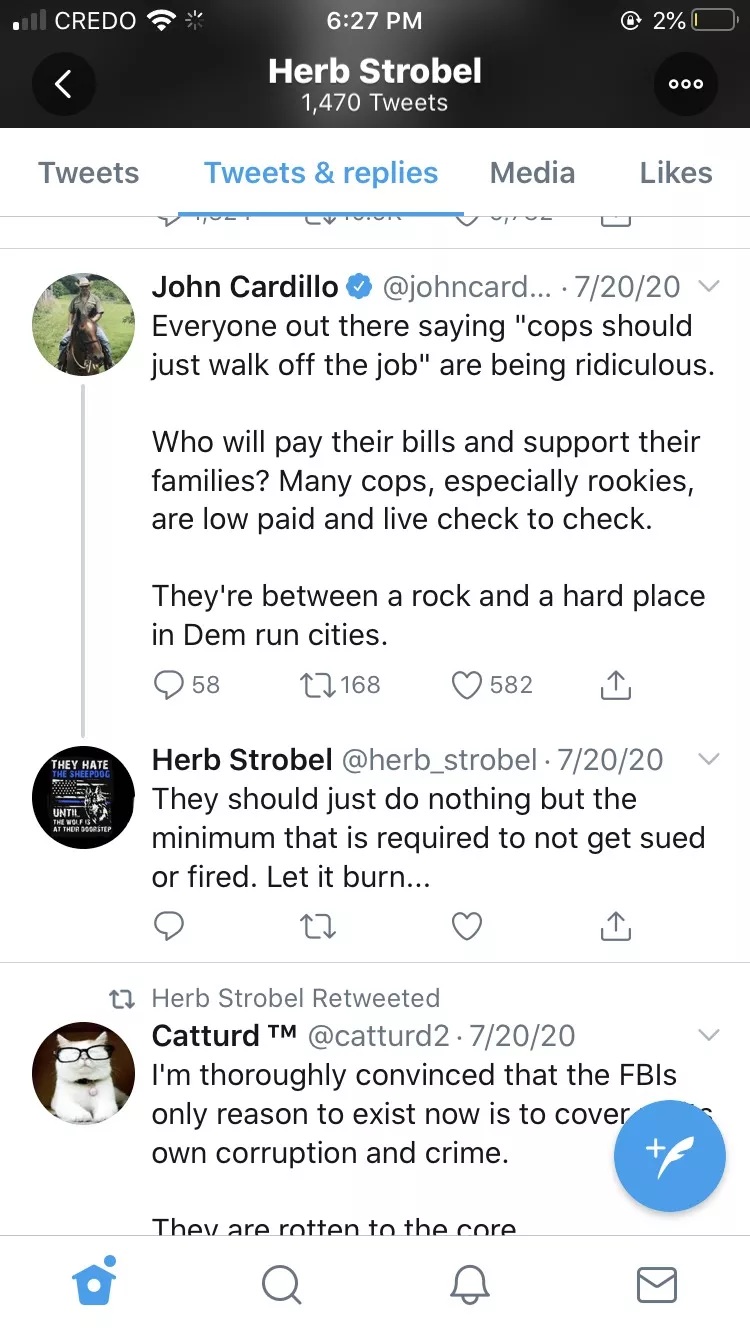Go to Home in bottom navigation
This screenshot has height=1334, width=750.
point(96,1284)
